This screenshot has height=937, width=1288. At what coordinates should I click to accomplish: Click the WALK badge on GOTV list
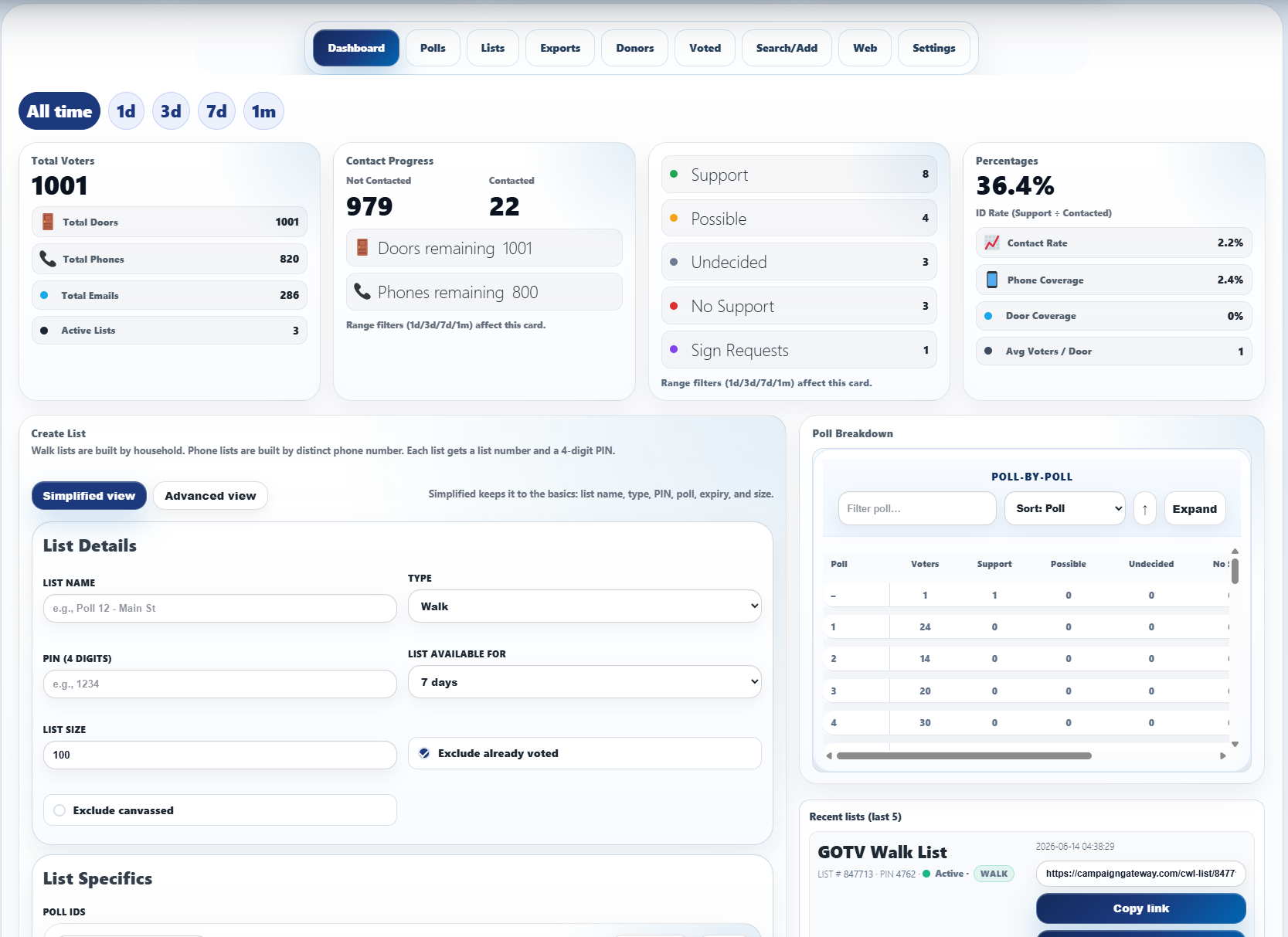pyautogui.click(x=994, y=874)
